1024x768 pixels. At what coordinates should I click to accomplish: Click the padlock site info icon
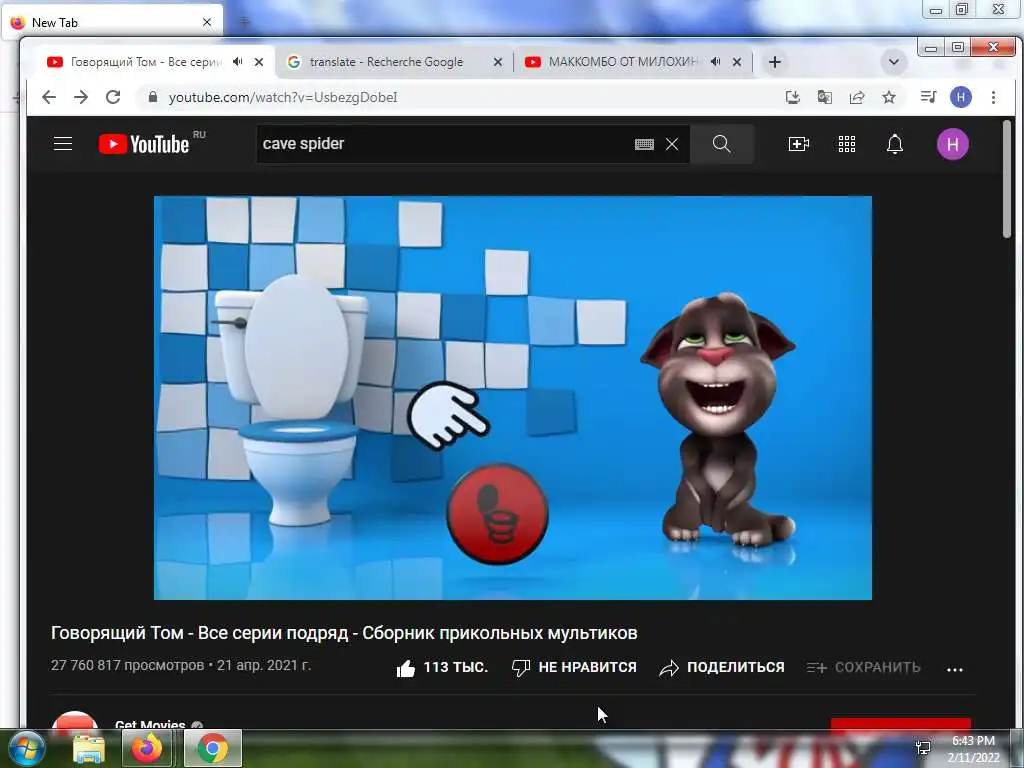click(153, 97)
